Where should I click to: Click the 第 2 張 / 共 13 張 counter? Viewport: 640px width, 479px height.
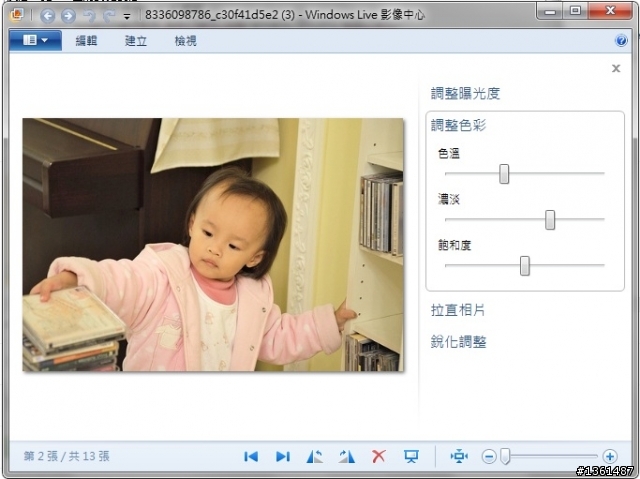pos(67,456)
